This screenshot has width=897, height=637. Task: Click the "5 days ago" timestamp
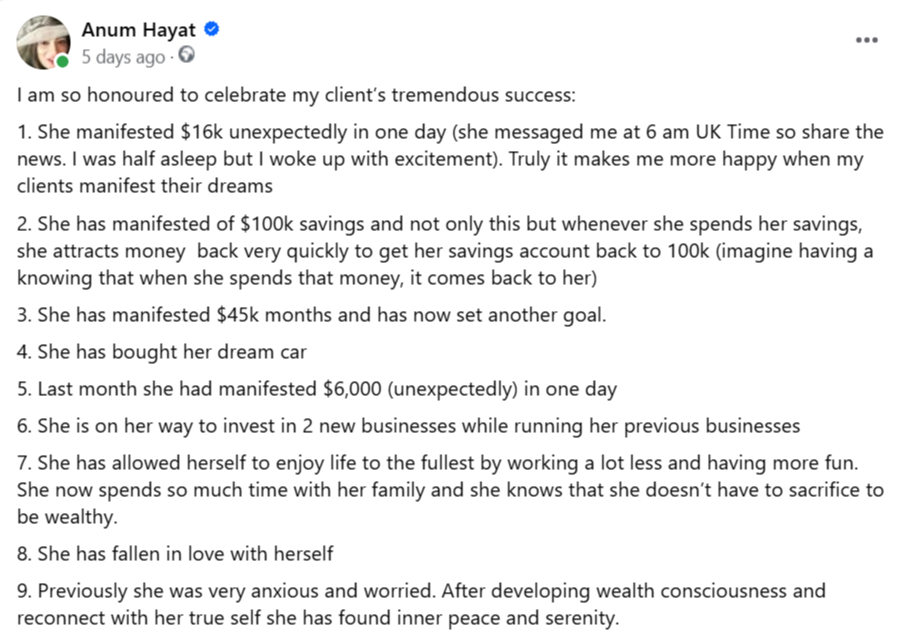pyautogui.click(x=123, y=57)
